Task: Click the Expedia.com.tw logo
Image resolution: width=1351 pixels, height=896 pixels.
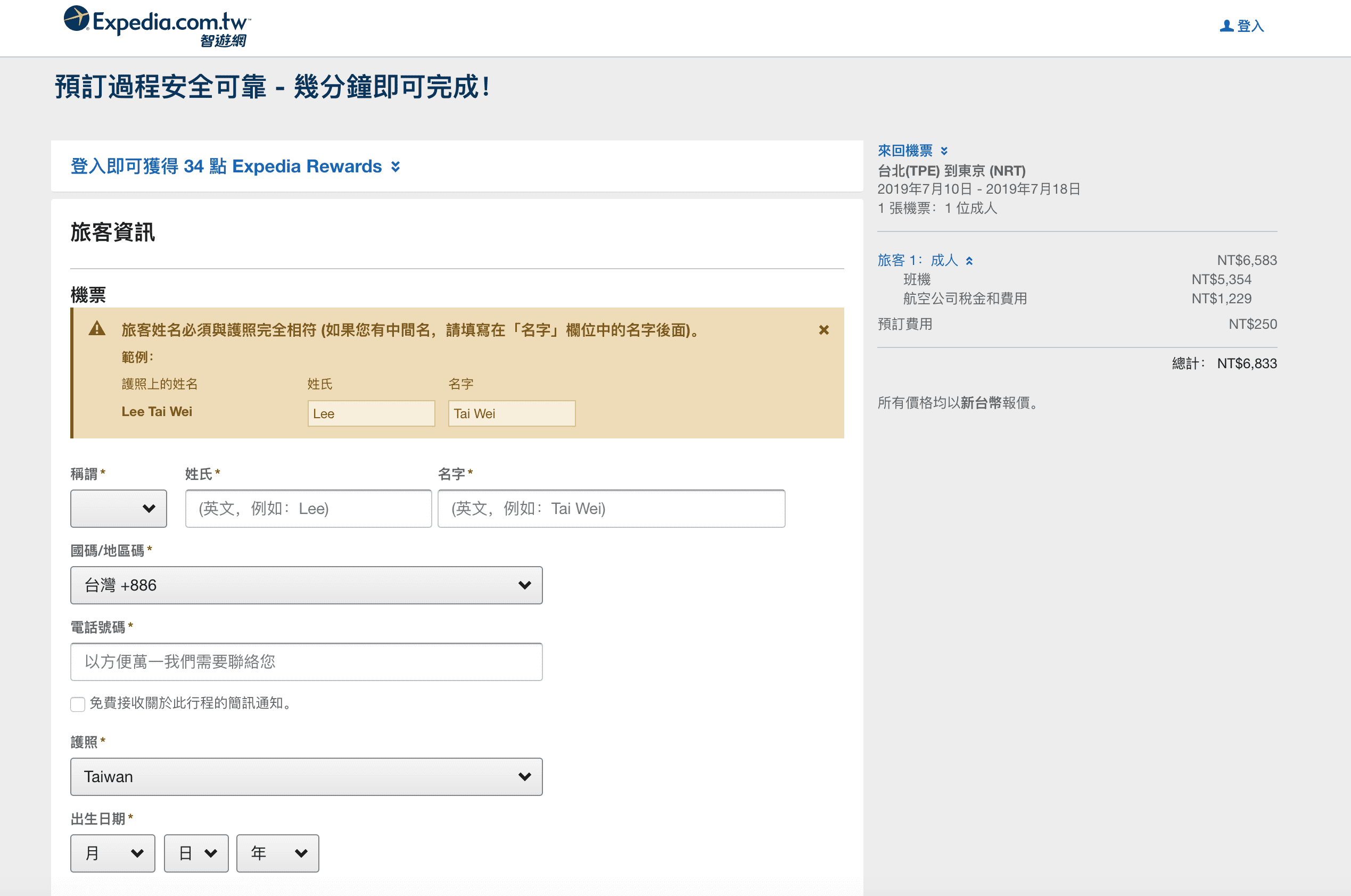Action: (x=156, y=26)
